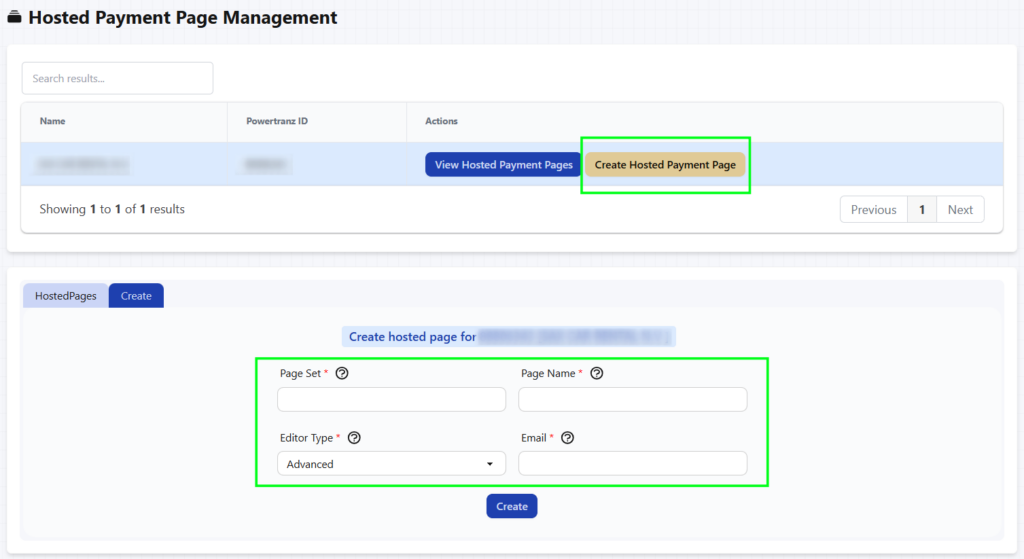The height and width of the screenshot is (559, 1024).
Task: Click the help icon next to Page Name
Action: pos(597,373)
